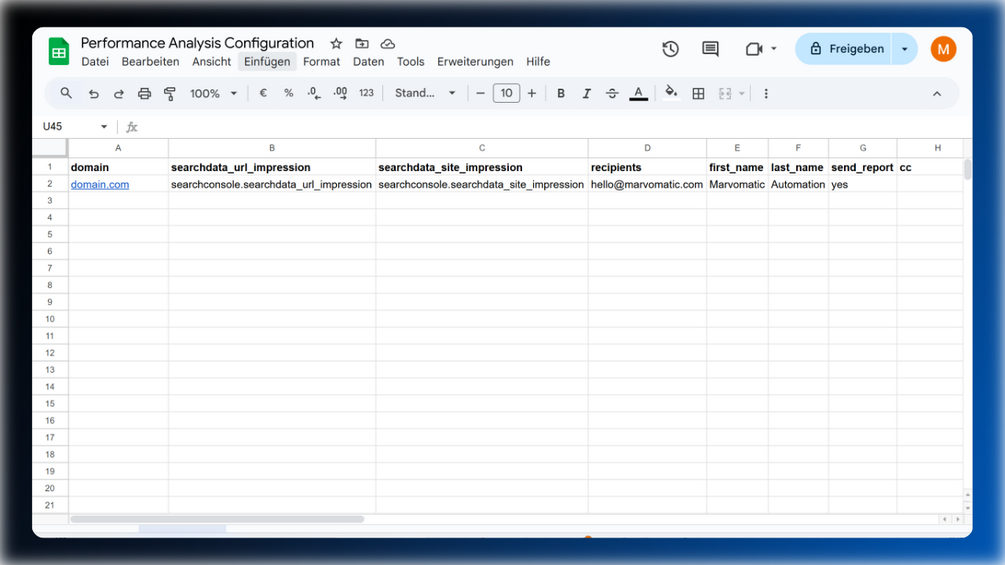Open the Bearbeiten menu
The height and width of the screenshot is (565, 1005).
tap(151, 61)
